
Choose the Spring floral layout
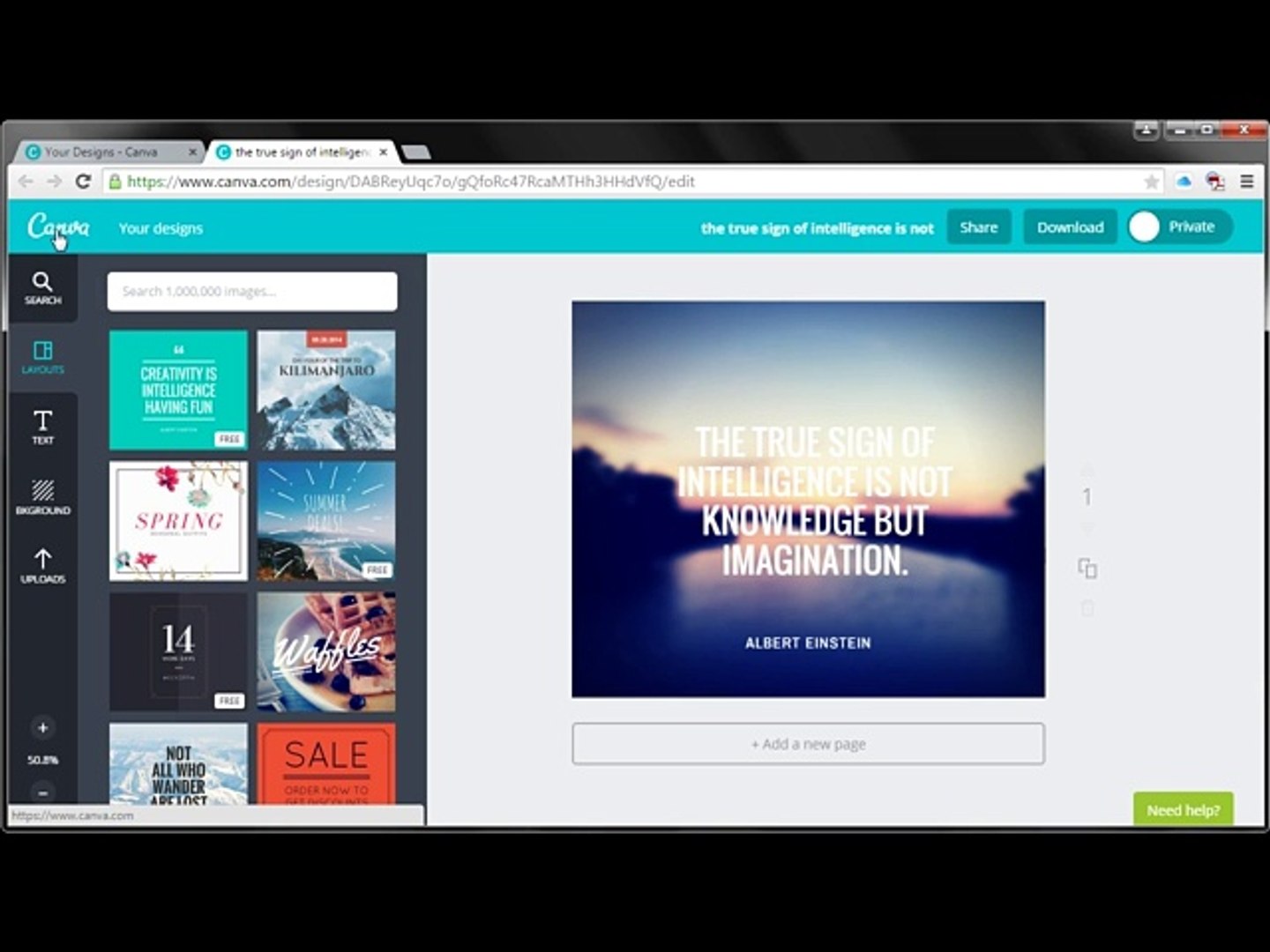pos(178,521)
